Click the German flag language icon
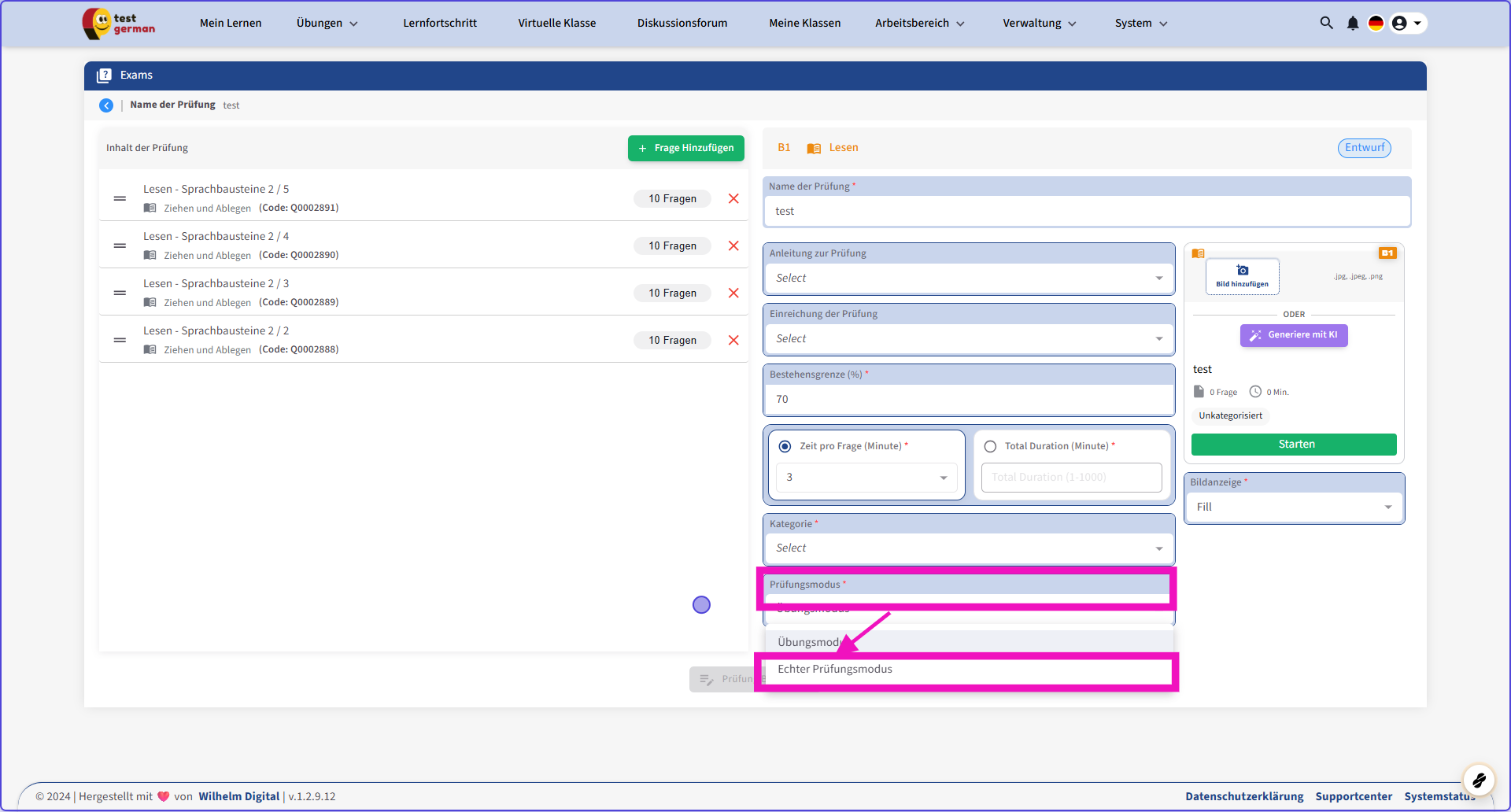 1376,23
